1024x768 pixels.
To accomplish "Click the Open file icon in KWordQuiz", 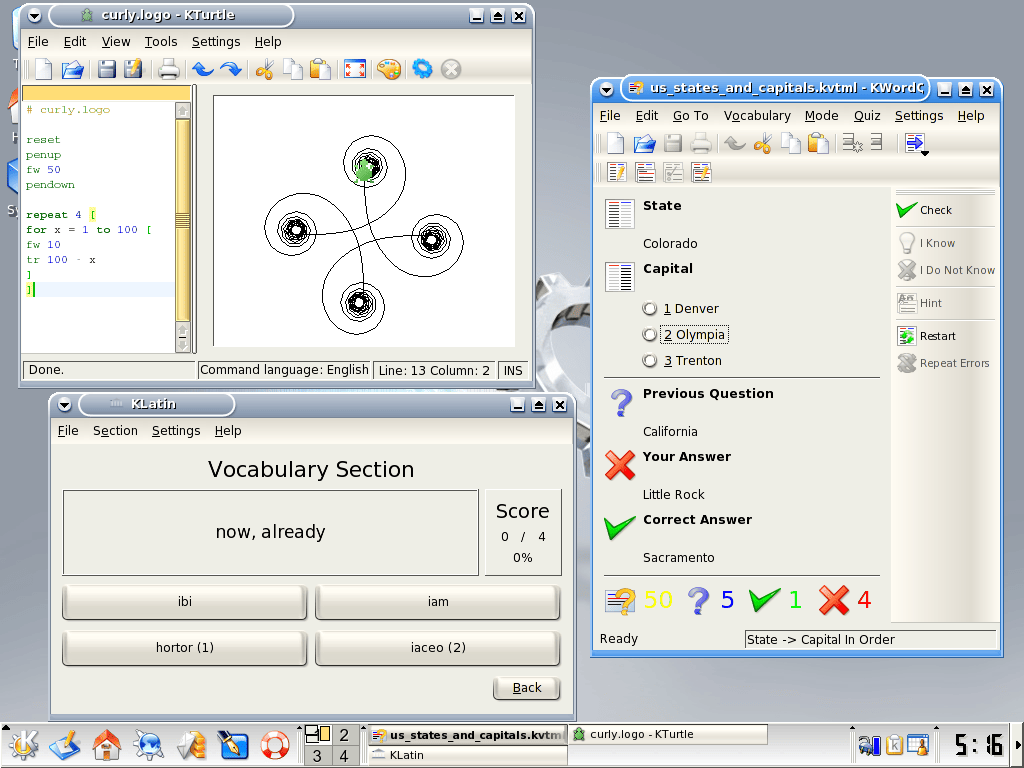I will tap(645, 143).
